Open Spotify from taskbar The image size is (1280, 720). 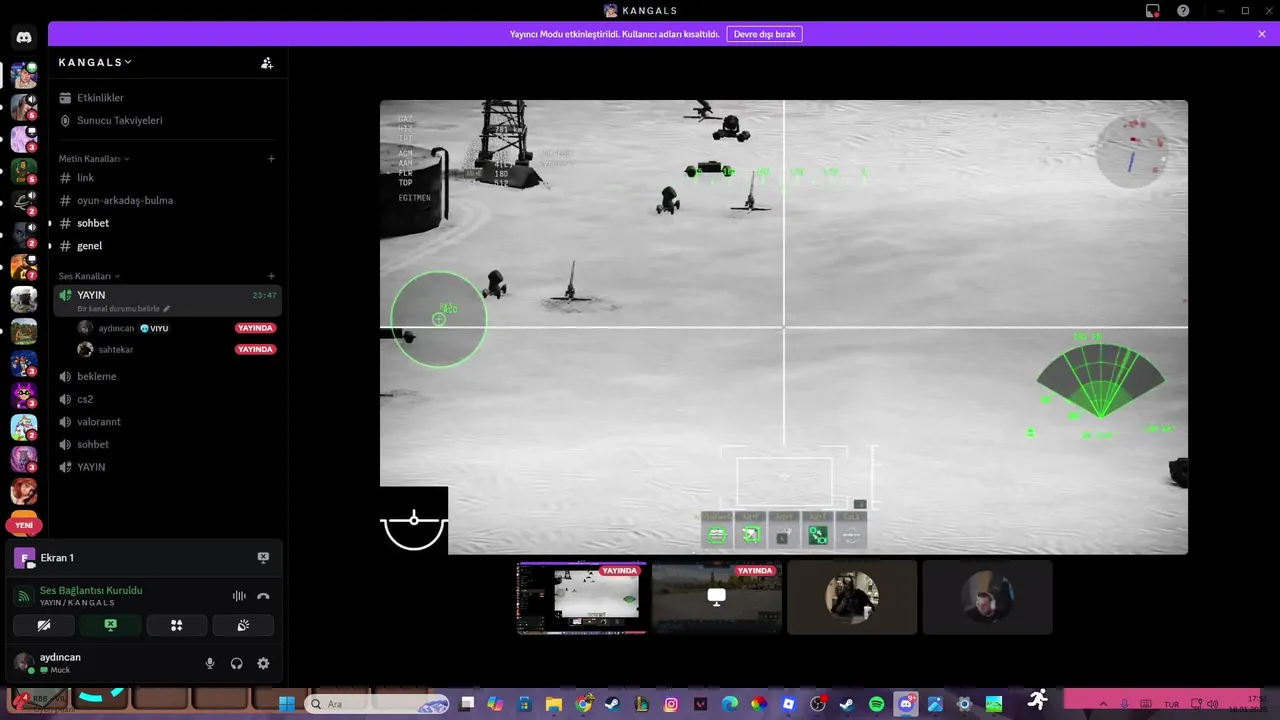[876, 704]
